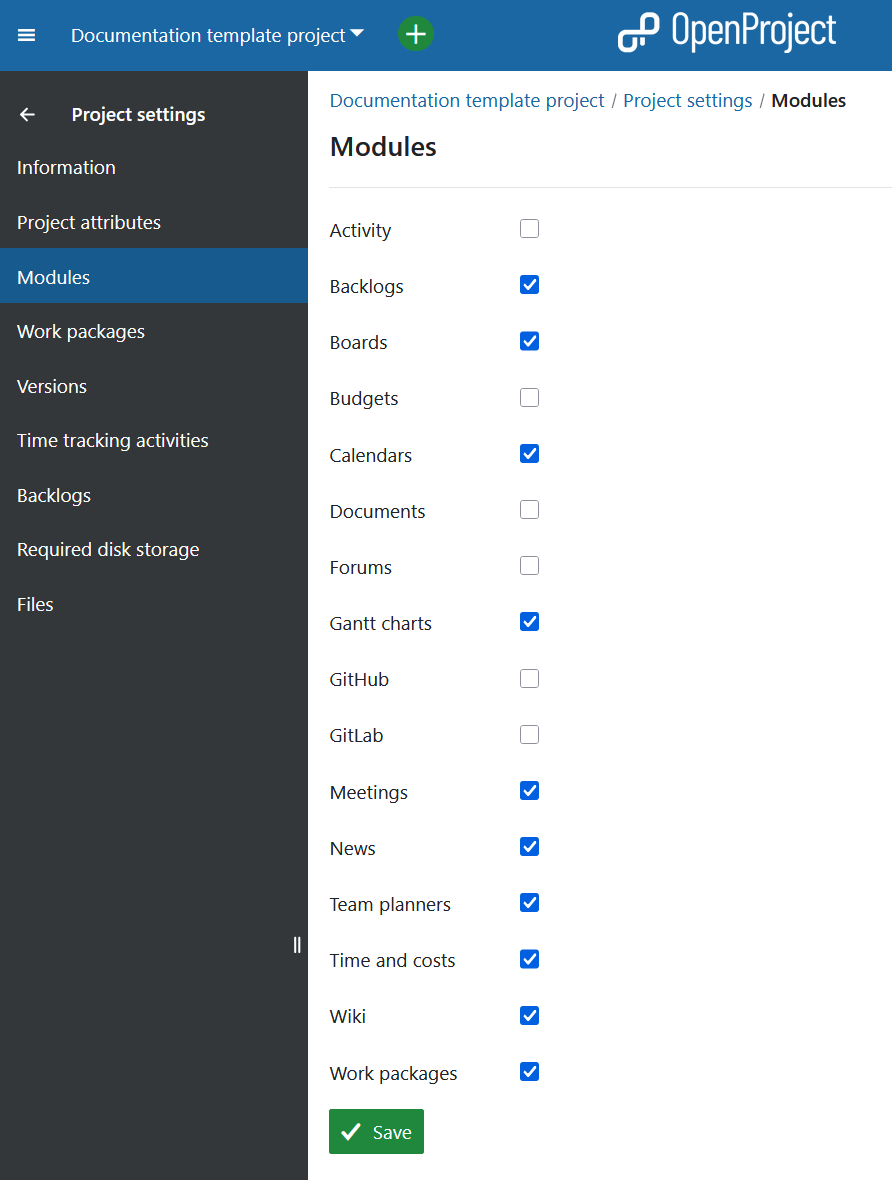Open Information in the settings sidebar

tap(154, 168)
